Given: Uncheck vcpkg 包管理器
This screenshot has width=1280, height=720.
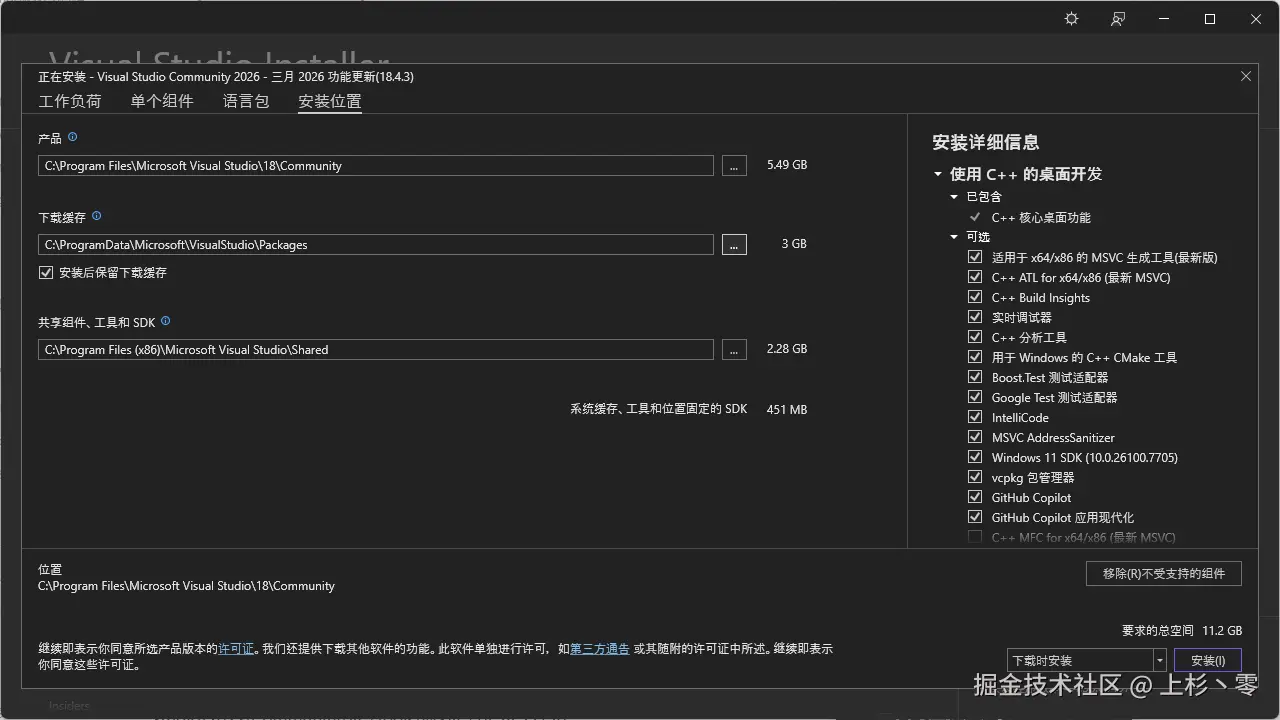Looking at the screenshot, I should coord(975,477).
